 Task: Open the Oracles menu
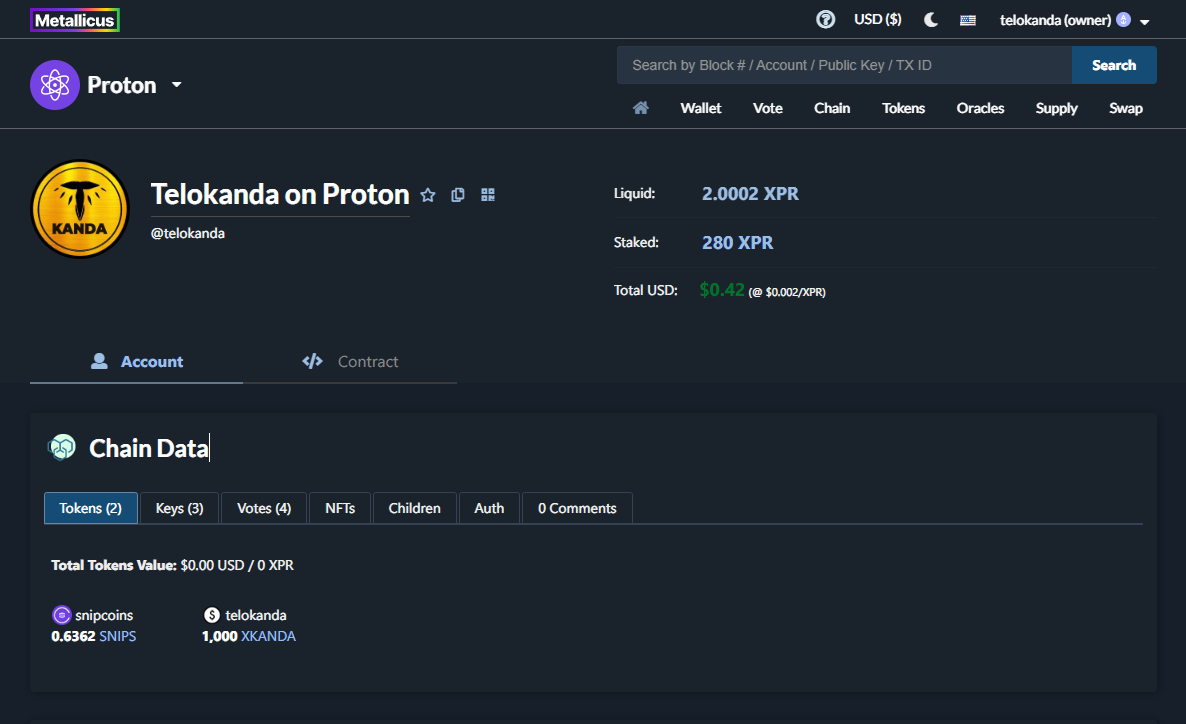980,108
